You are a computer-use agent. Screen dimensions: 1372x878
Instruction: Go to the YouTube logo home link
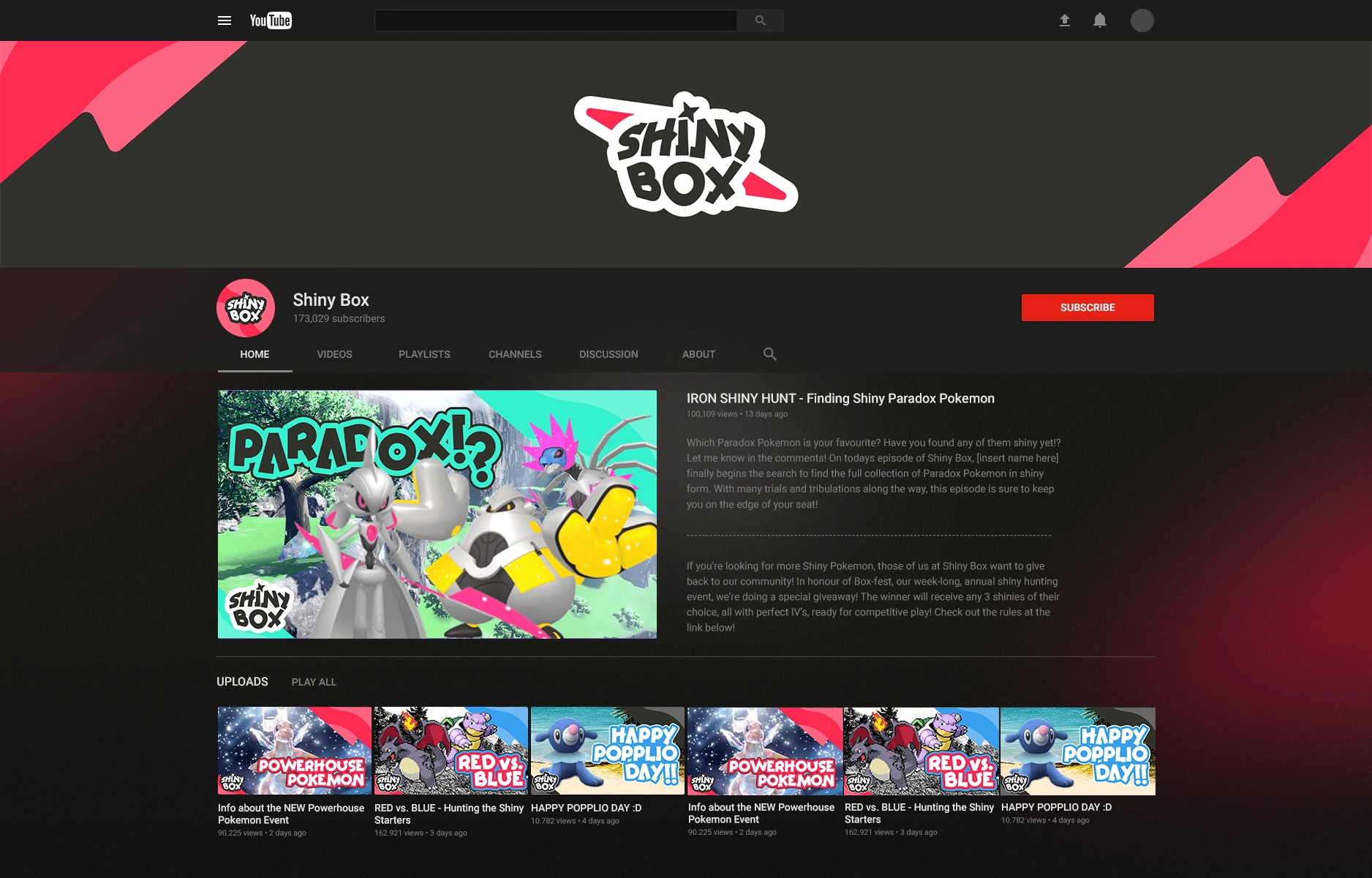(x=271, y=20)
